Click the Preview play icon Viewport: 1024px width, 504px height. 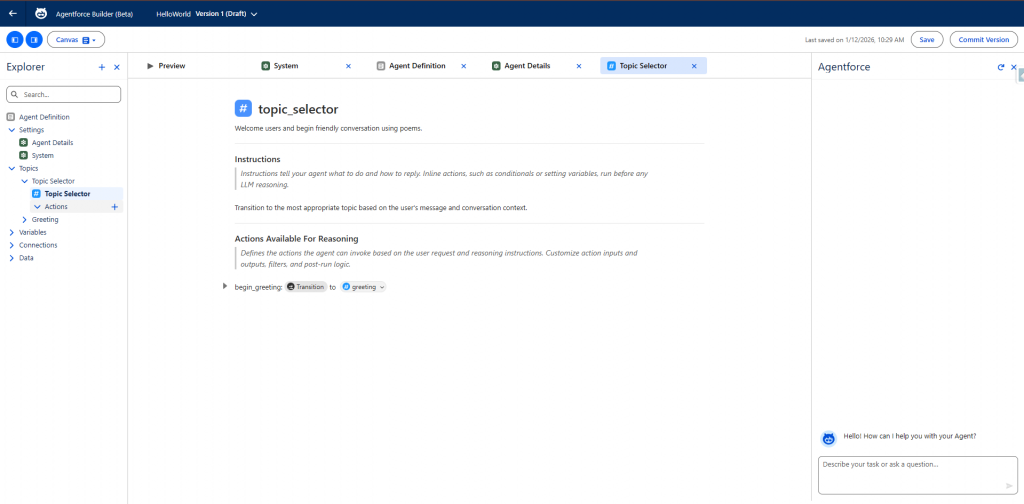[x=150, y=66]
